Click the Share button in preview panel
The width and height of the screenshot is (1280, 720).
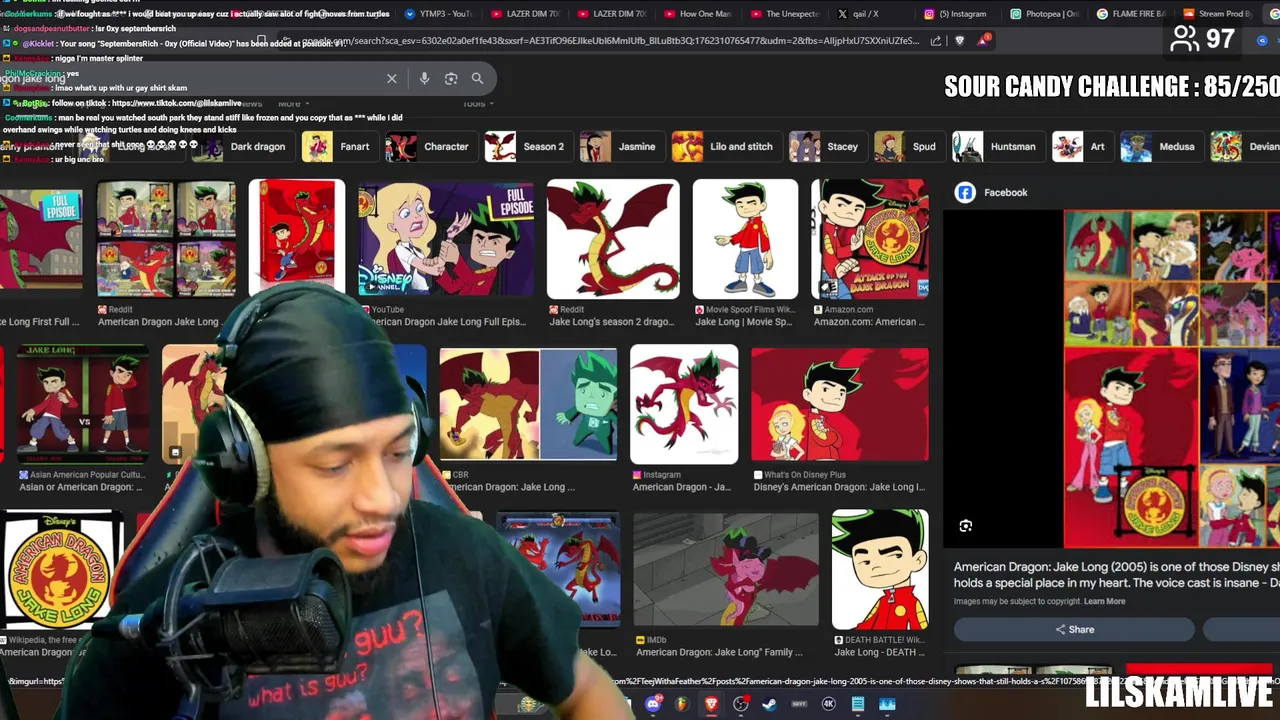(1074, 630)
